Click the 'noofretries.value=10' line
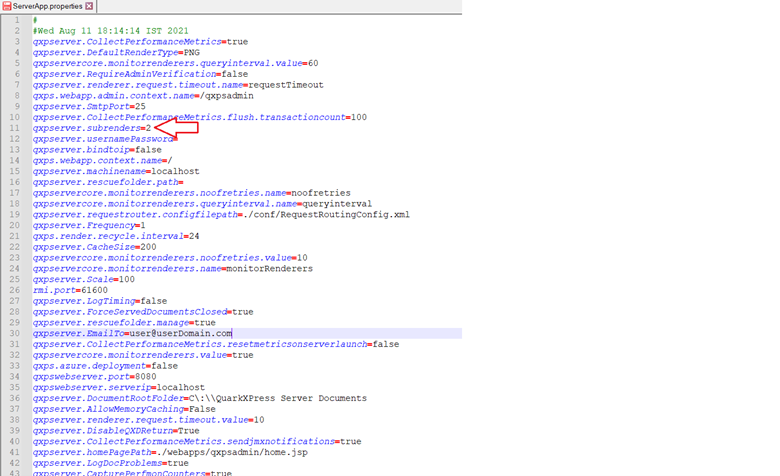Image resolution: width=780 pixels, height=476 pixels. [170, 258]
